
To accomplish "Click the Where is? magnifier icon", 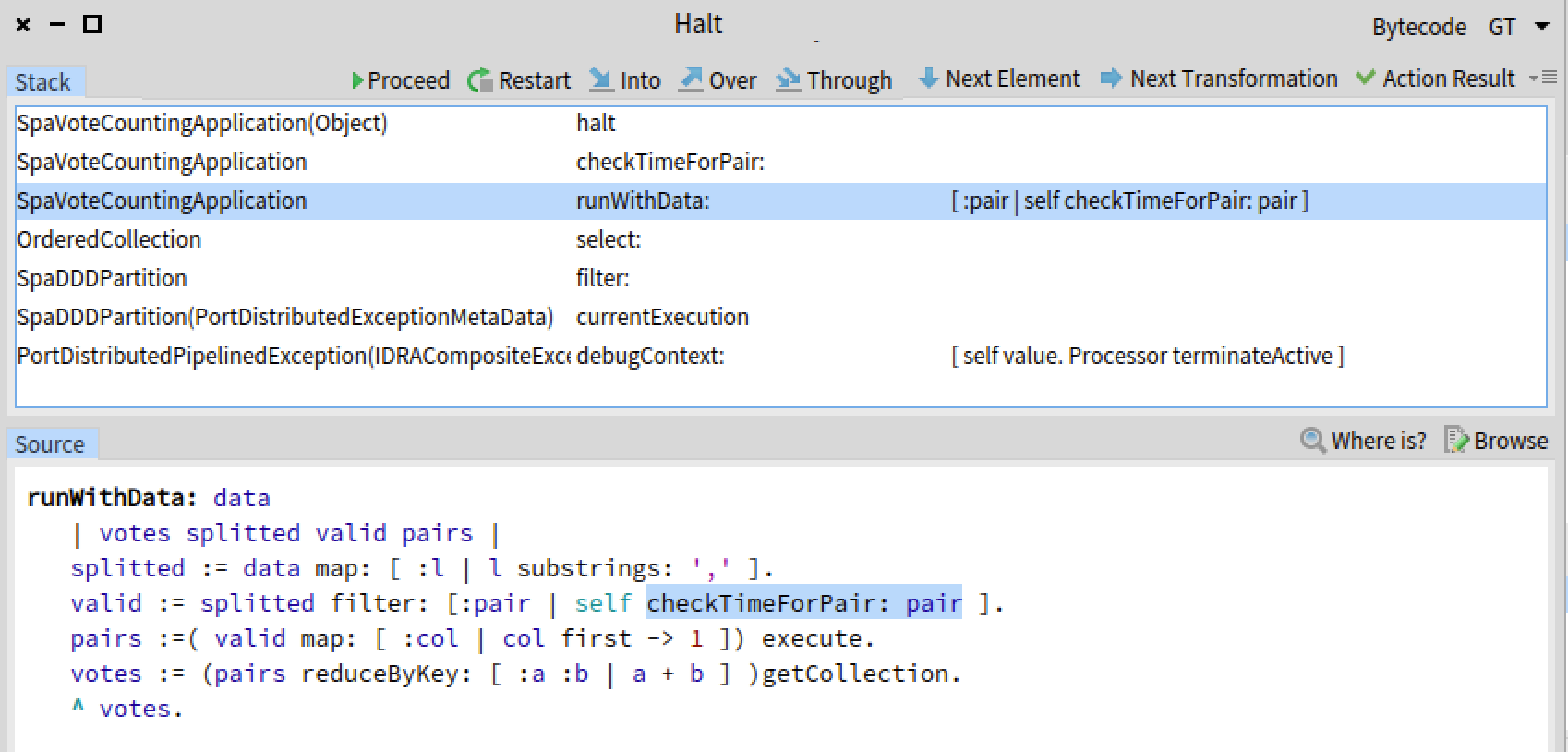I will tap(1312, 440).
